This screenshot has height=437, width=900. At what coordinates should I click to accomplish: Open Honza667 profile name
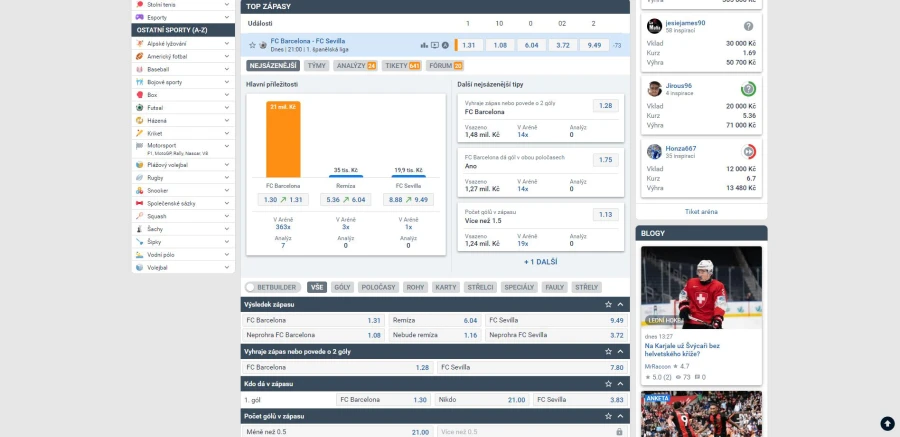pyautogui.click(x=681, y=148)
